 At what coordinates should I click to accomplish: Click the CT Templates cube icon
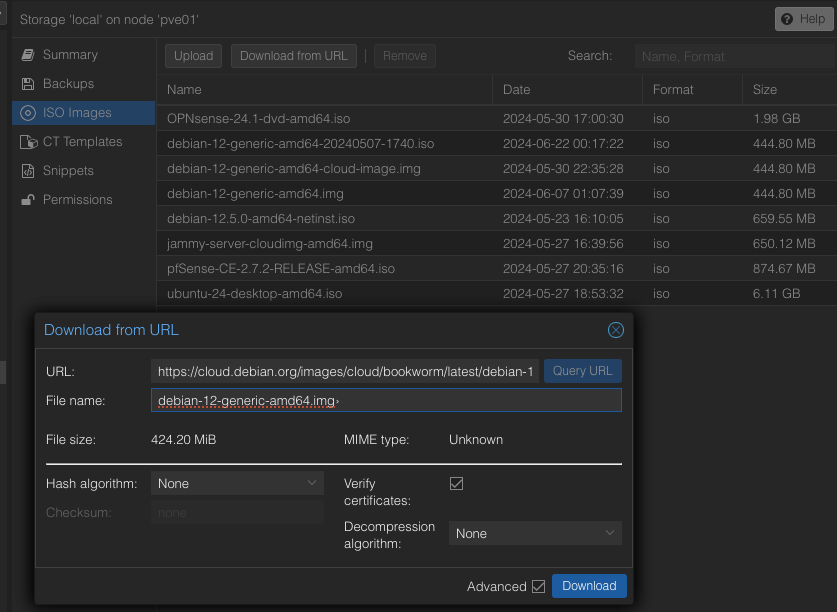27,142
